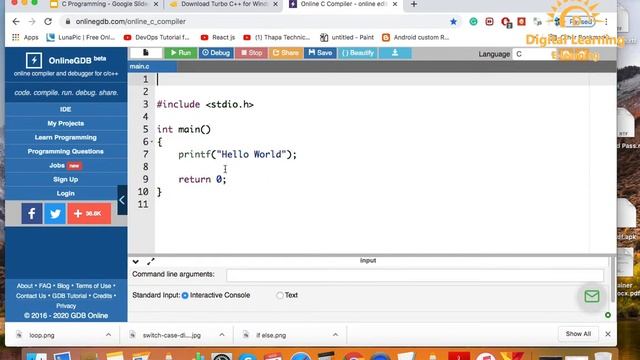Open the if else.png downloaded file
The width and height of the screenshot is (640, 360).
(x=271, y=335)
